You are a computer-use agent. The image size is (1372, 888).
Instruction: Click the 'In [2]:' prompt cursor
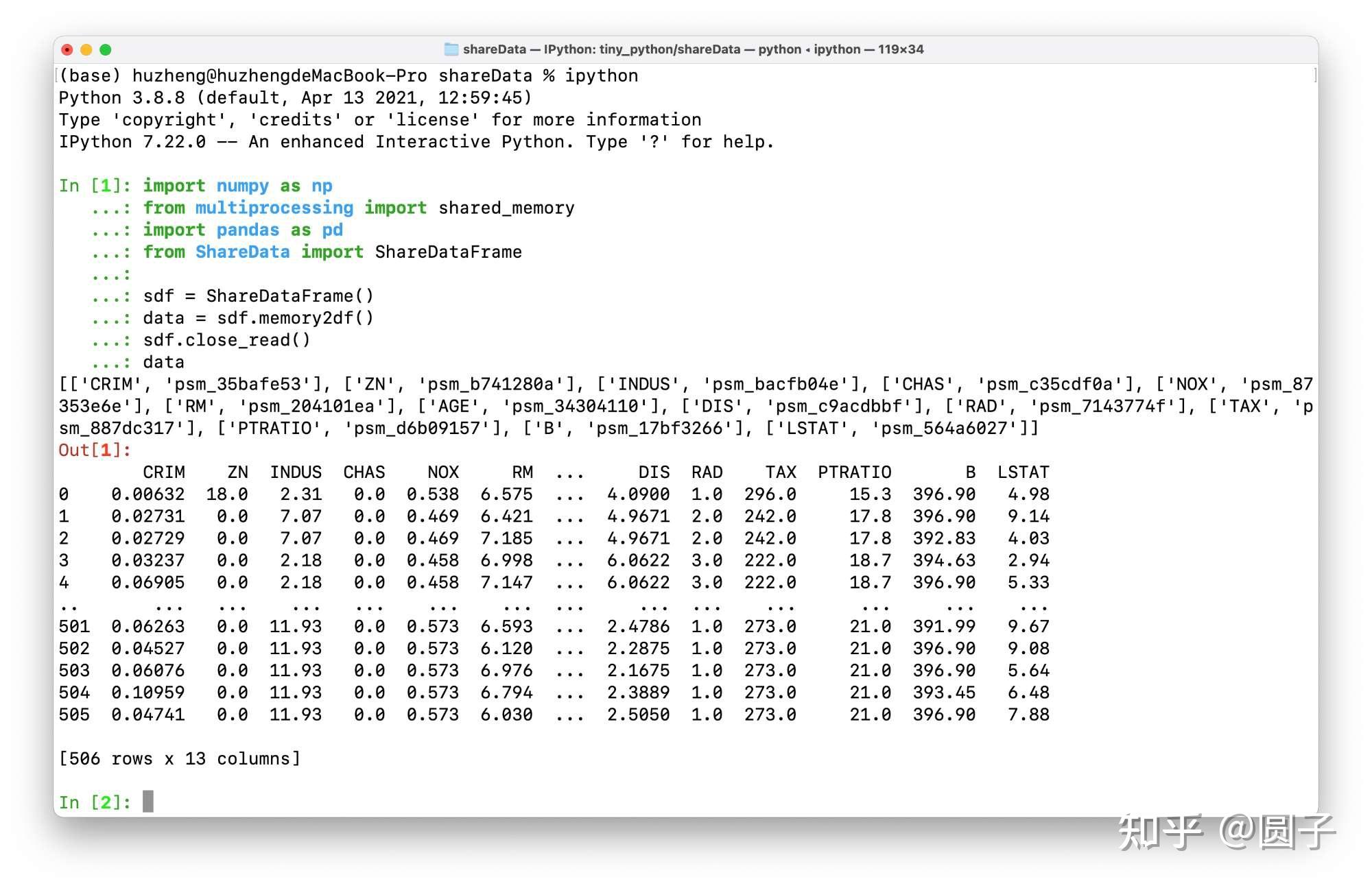(148, 802)
